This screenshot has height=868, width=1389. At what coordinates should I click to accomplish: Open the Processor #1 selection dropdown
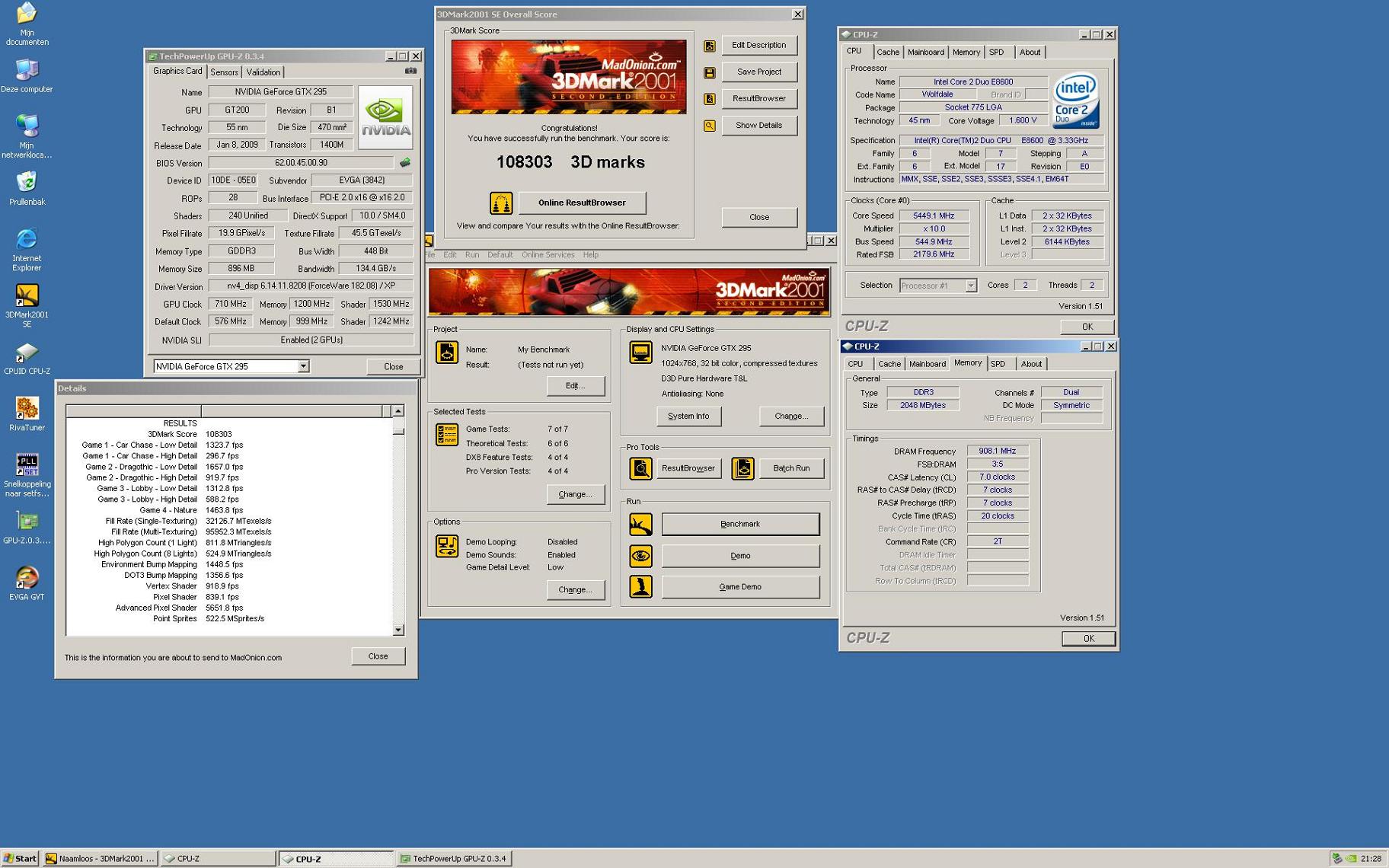(x=970, y=286)
